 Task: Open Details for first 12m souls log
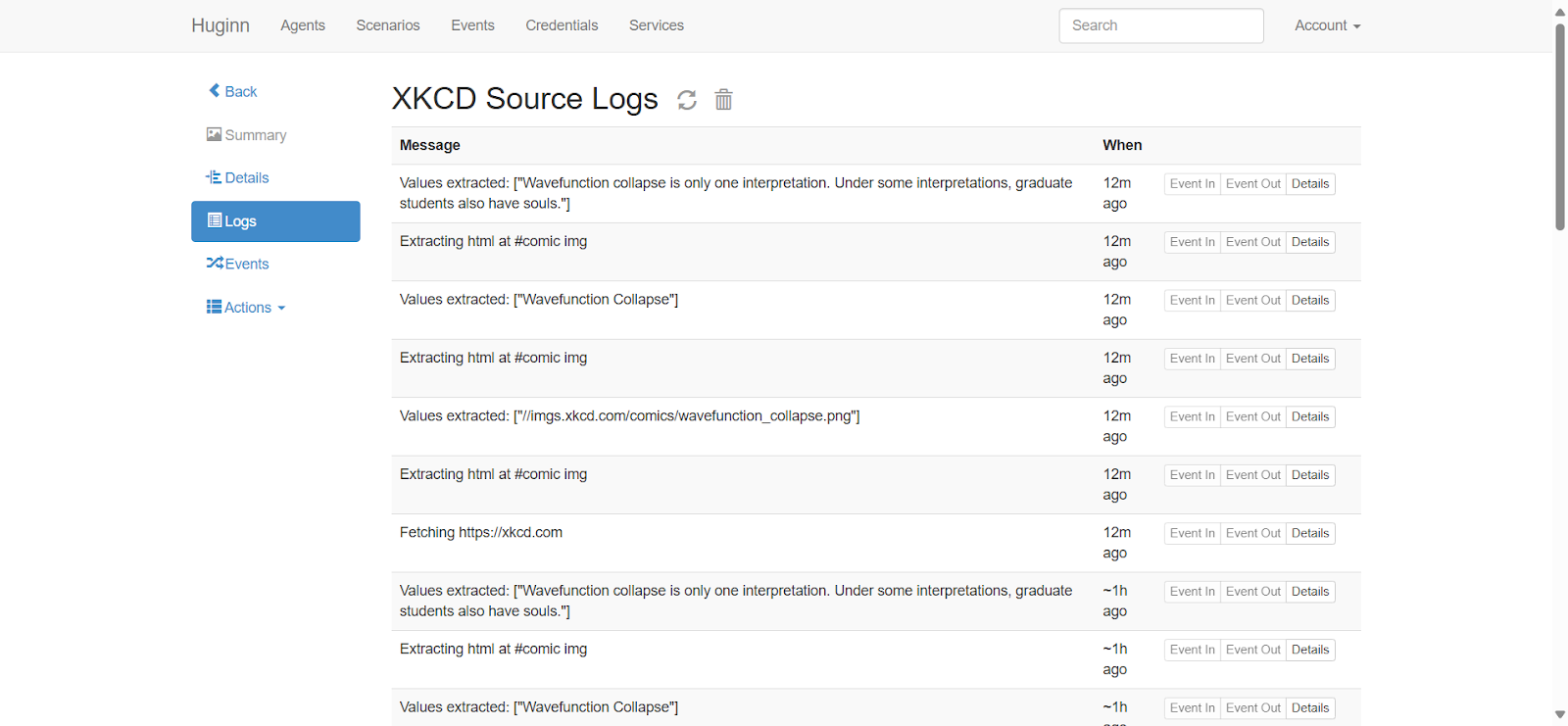(1310, 184)
